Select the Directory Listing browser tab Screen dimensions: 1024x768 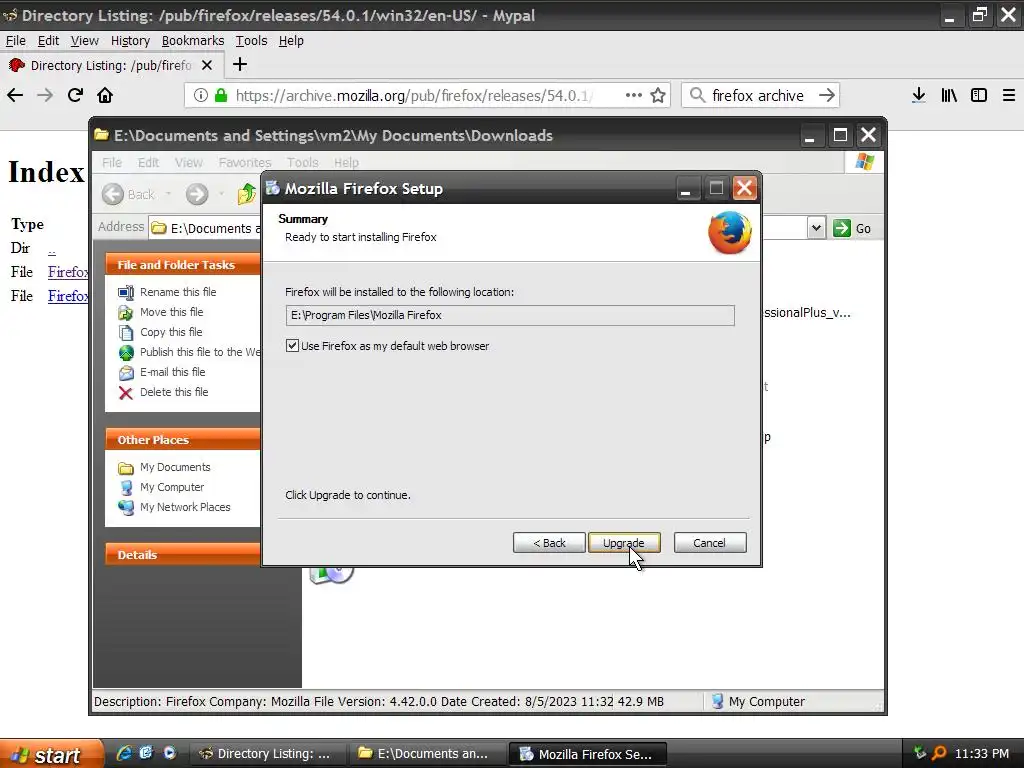(x=111, y=65)
